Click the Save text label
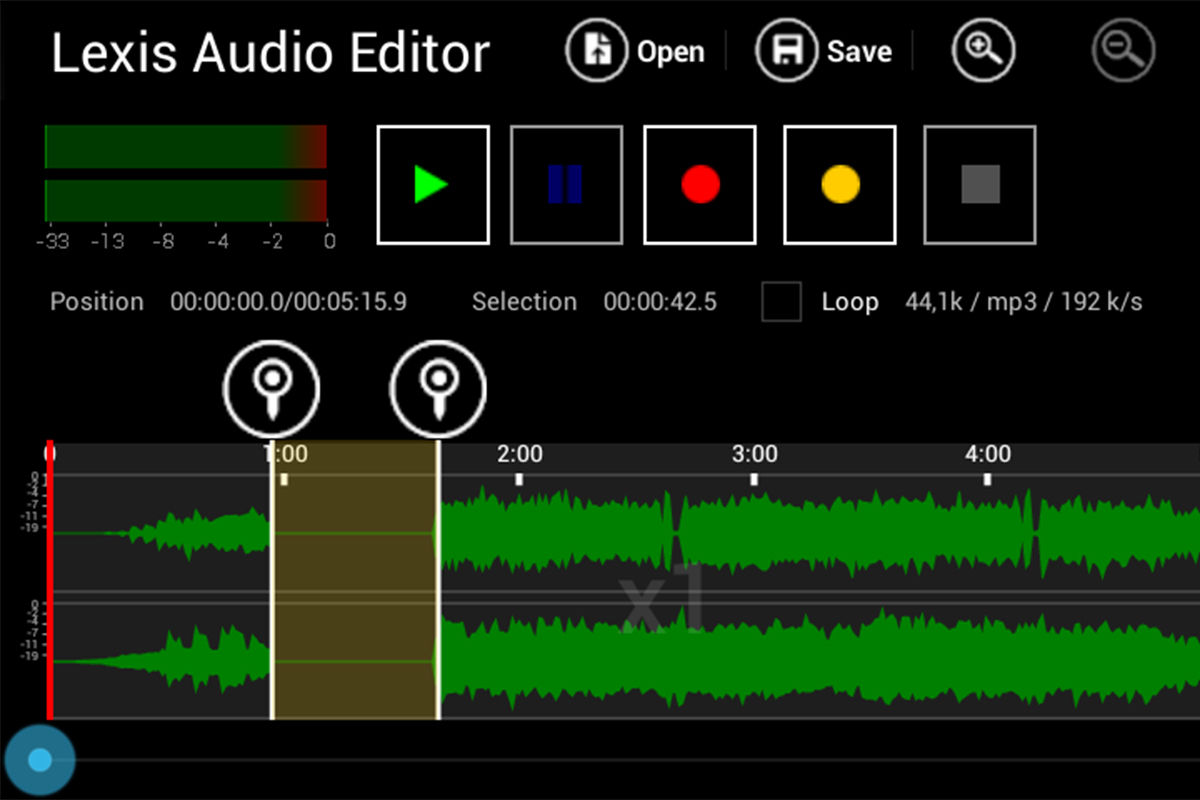 point(859,52)
